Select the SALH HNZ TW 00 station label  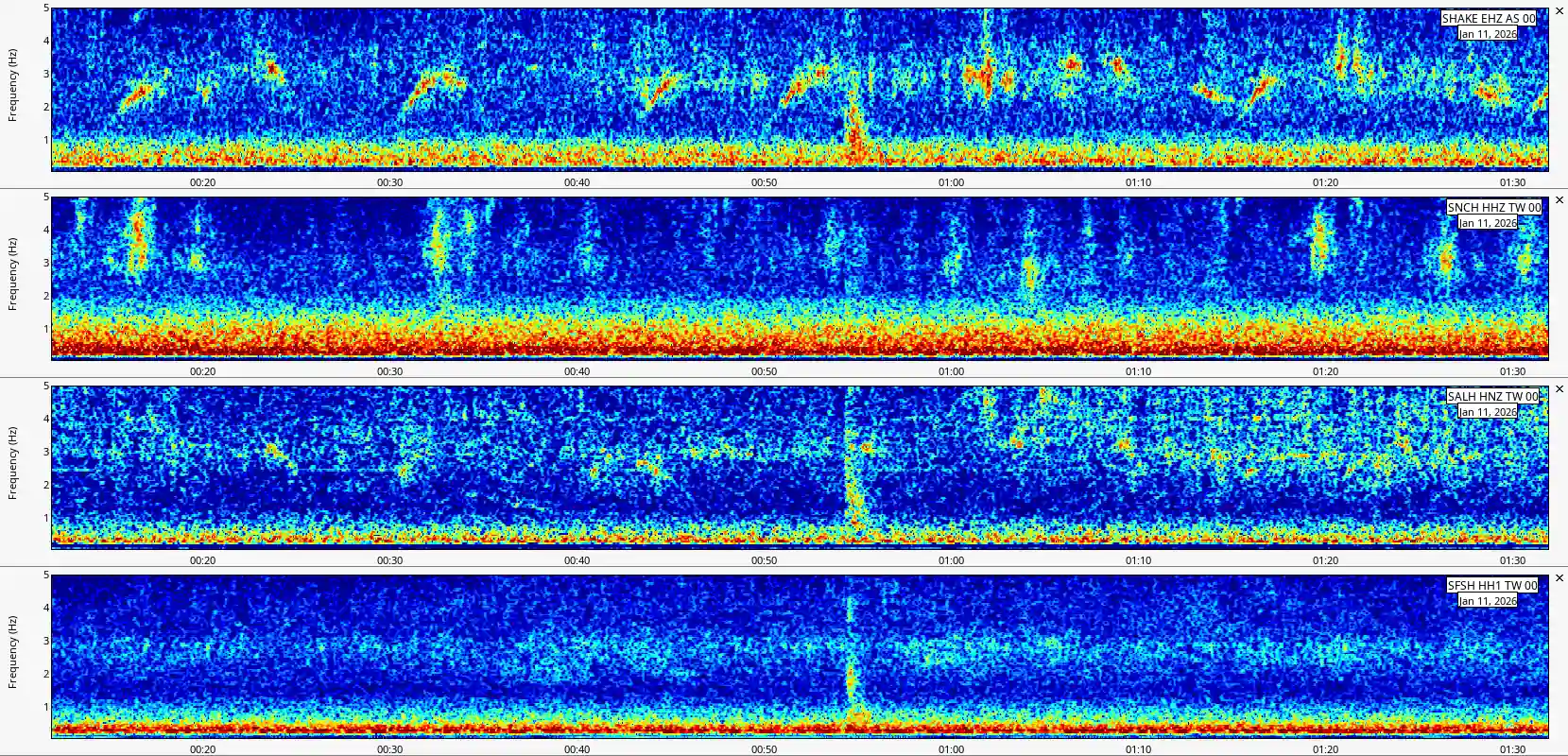click(1493, 396)
